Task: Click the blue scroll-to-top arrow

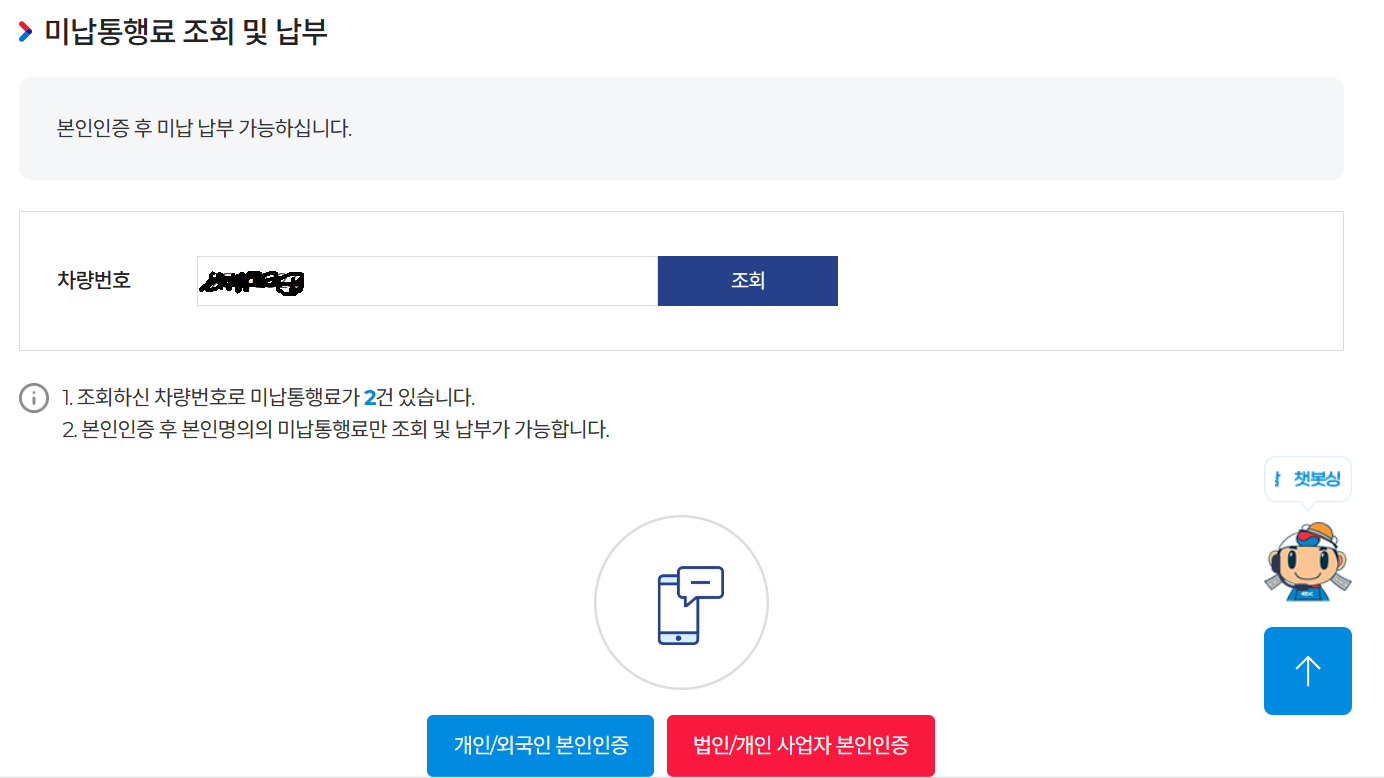Action: tap(1307, 670)
